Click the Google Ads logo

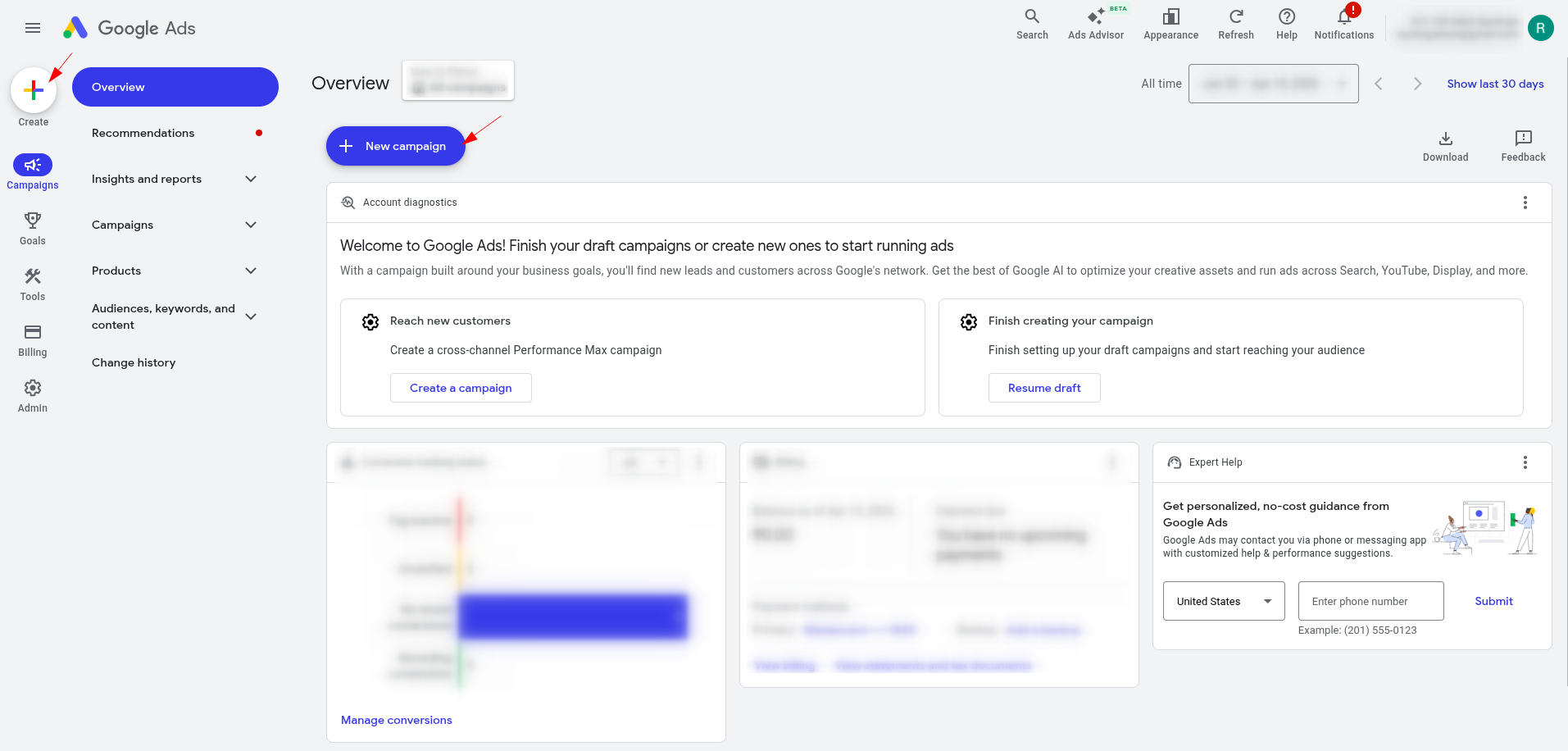tap(130, 28)
